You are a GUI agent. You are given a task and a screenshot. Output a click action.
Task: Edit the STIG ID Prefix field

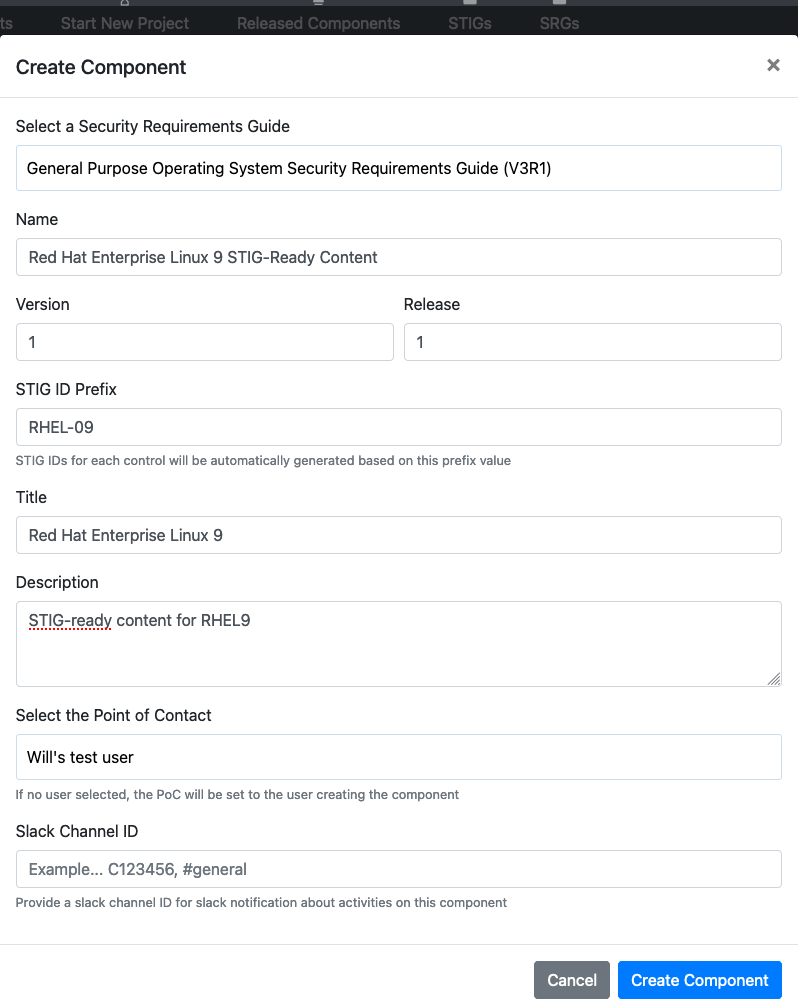pyautogui.click(x=398, y=427)
